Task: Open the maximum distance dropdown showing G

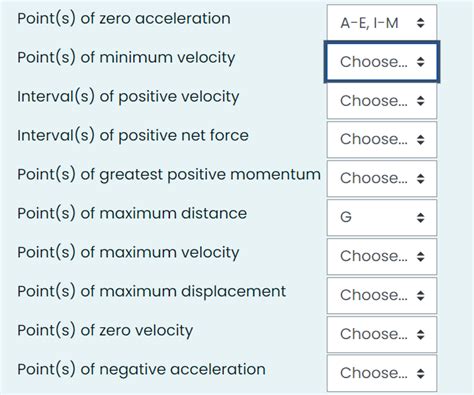Action: [x=382, y=217]
